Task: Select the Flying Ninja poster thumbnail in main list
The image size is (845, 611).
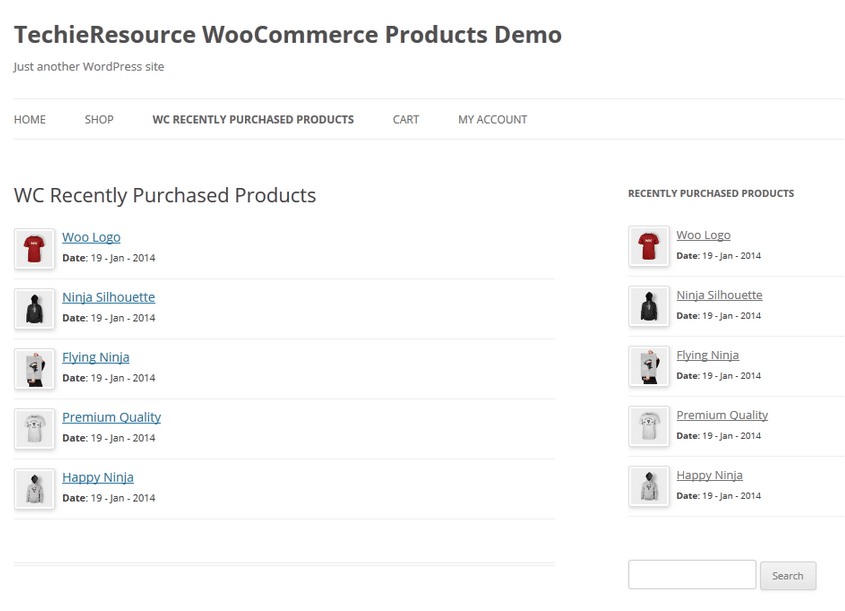Action: tap(34, 369)
